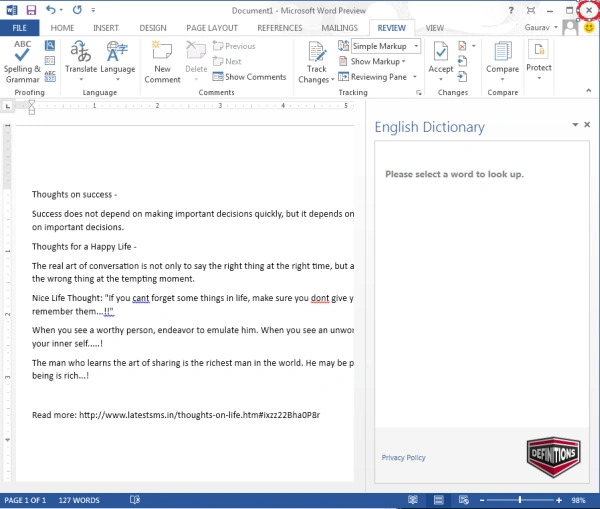The height and width of the screenshot is (509, 600).
Task: Open the Protect document button
Action: [539, 60]
